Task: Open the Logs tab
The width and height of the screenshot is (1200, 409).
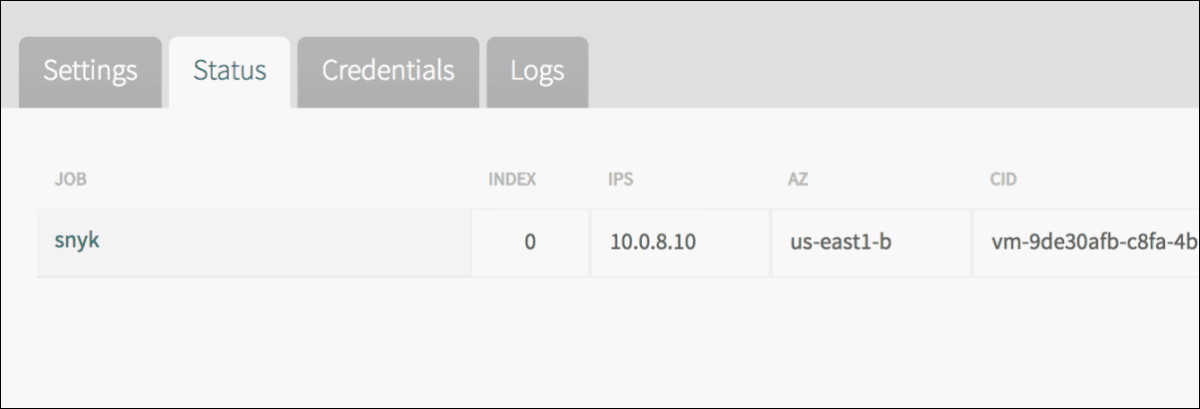Action: click(537, 72)
